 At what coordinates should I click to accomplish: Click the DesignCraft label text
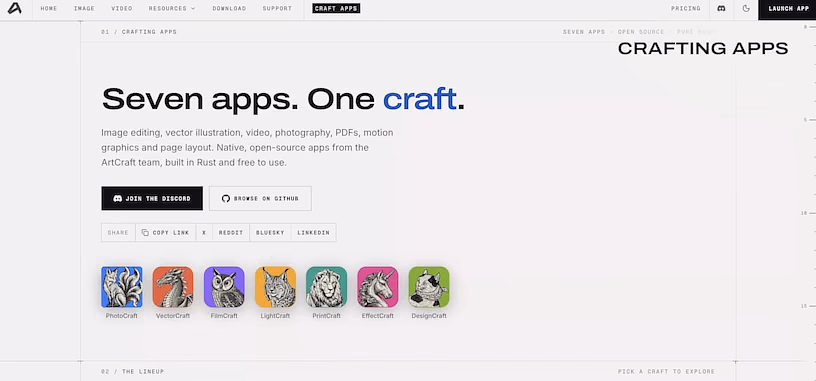coord(429,316)
